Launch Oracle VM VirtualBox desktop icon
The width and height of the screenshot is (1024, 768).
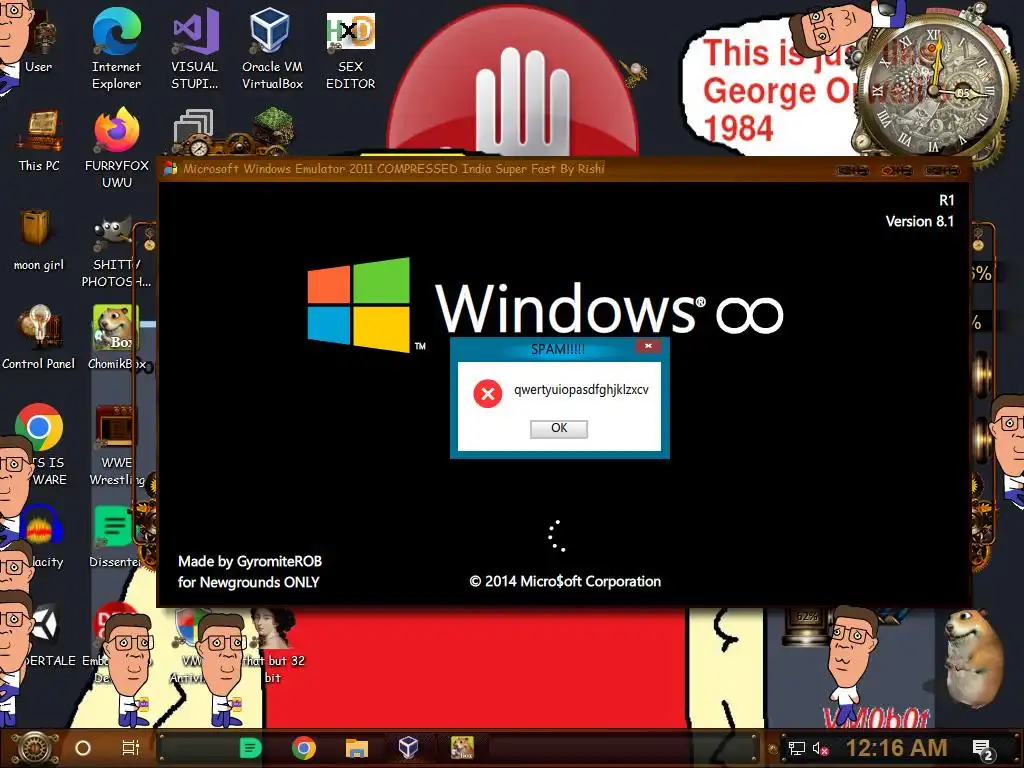tap(272, 49)
